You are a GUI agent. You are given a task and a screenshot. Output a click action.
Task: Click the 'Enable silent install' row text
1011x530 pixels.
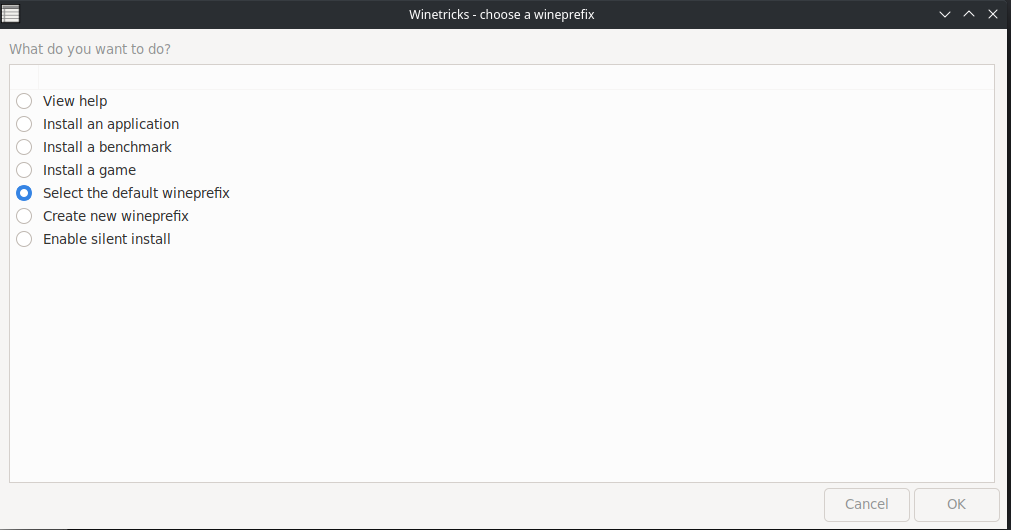click(106, 239)
